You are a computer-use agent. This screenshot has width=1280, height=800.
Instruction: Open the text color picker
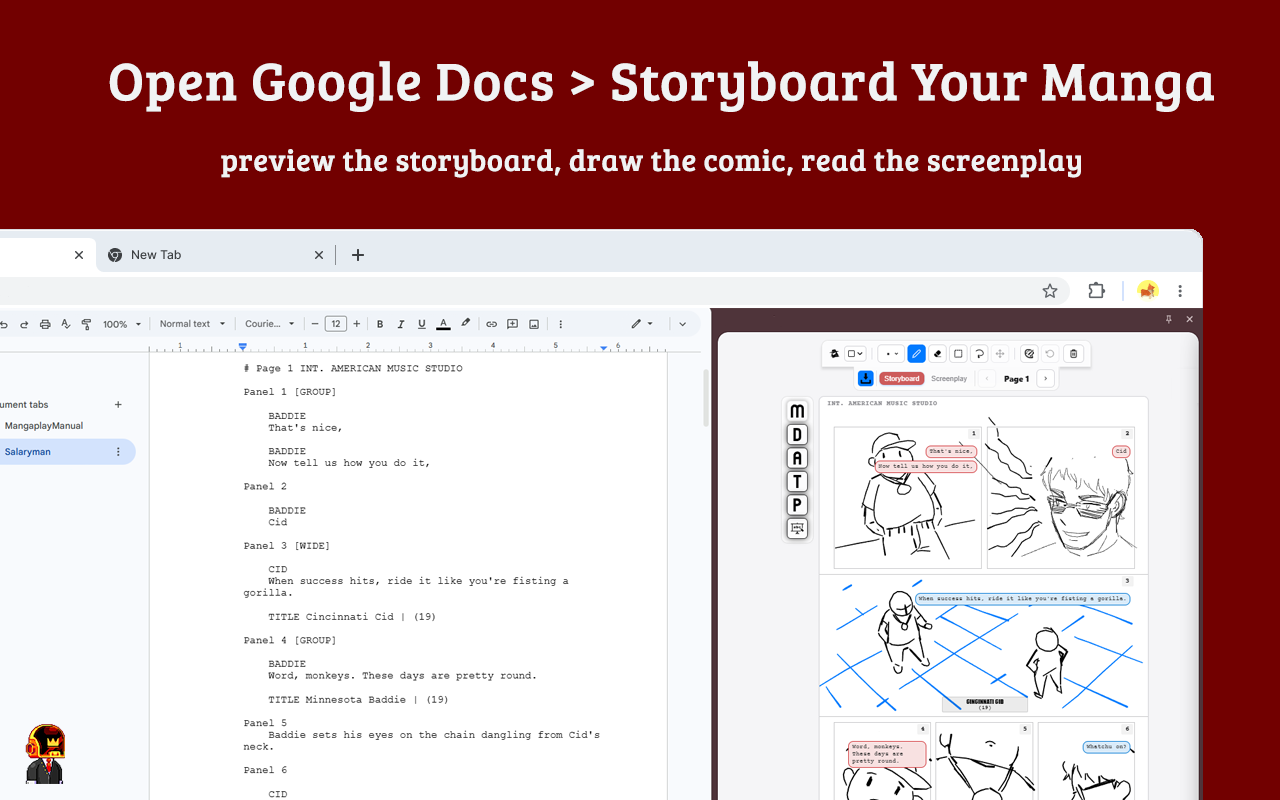[444, 324]
